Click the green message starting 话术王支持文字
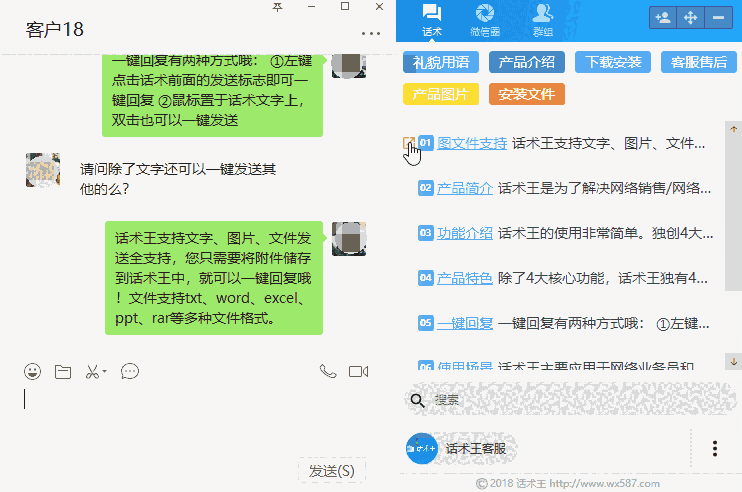The width and height of the screenshot is (742, 492). pos(214,278)
